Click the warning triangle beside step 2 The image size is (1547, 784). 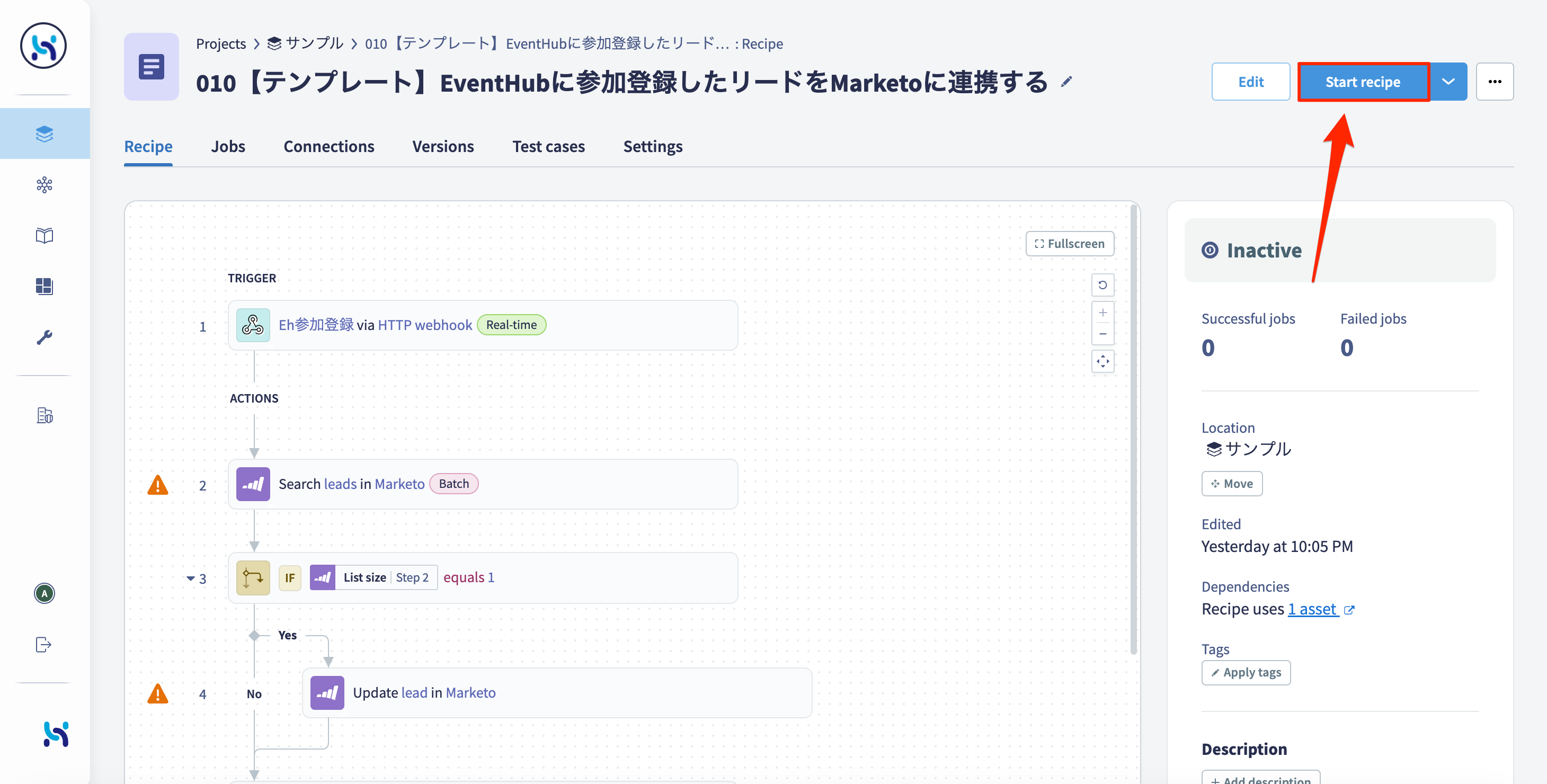(x=158, y=485)
